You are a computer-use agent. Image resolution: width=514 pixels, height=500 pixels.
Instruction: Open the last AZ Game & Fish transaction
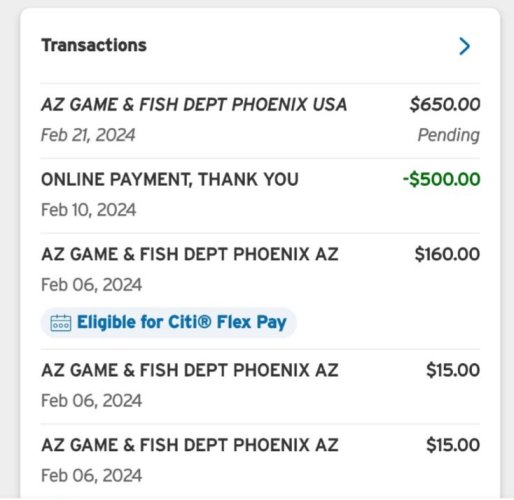260,461
